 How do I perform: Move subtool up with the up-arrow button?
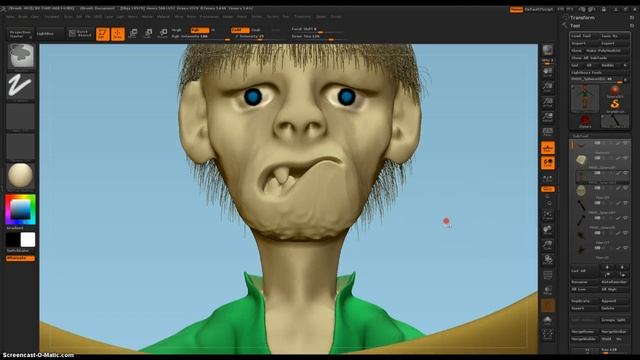(607, 268)
